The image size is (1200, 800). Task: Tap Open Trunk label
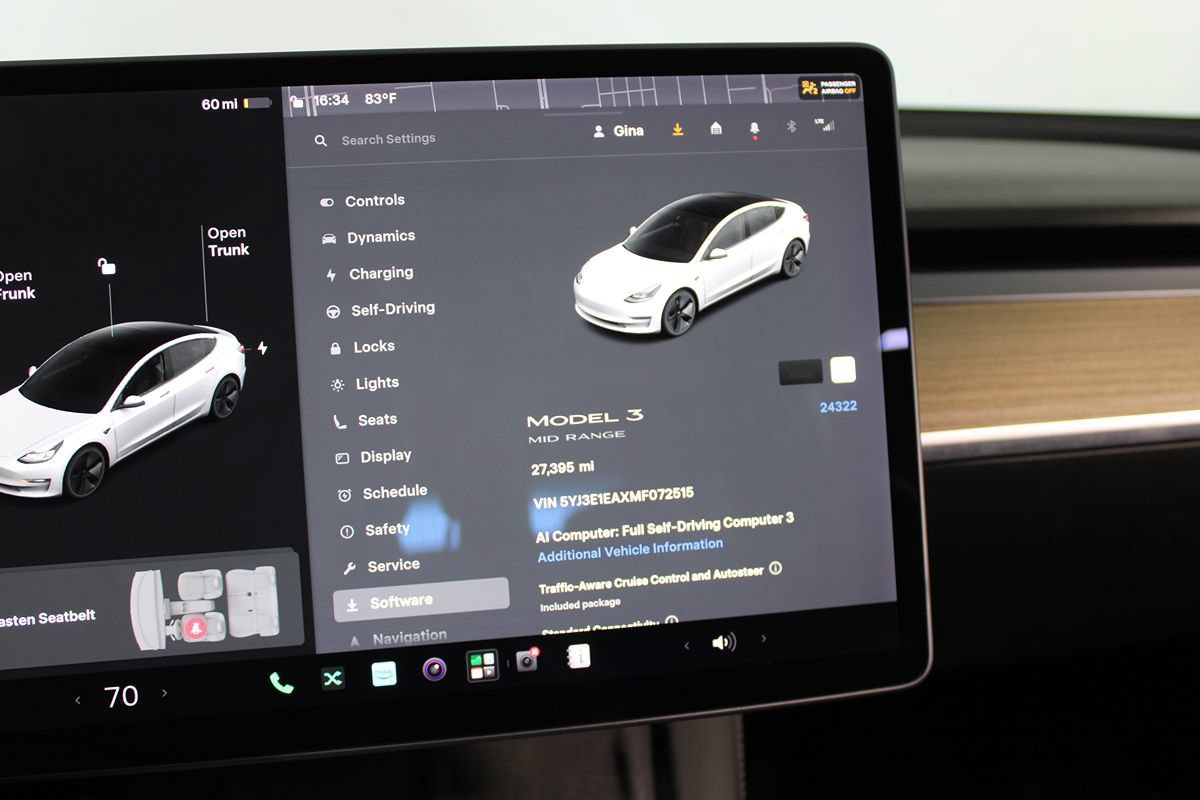click(228, 242)
